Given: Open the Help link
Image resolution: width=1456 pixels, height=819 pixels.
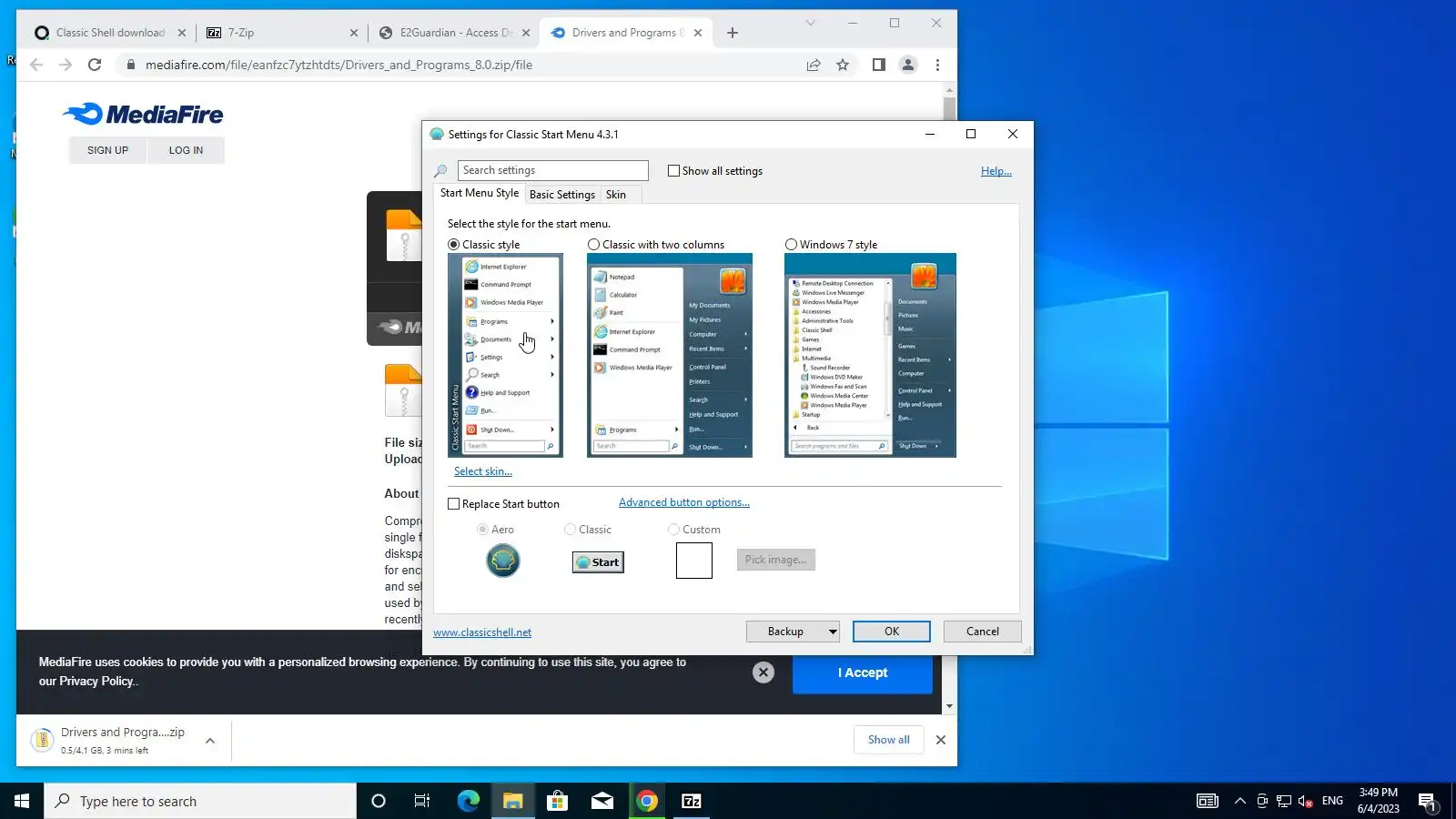Looking at the screenshot, I should pyautogui.click(x=996, y=171).
